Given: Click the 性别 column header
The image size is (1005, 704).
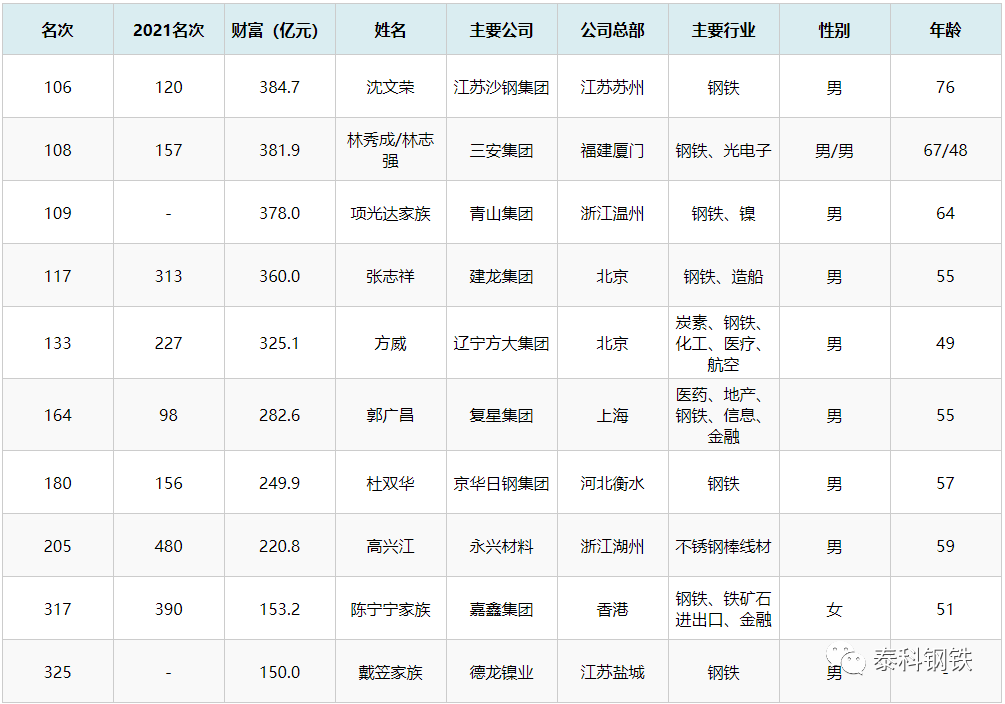Looking at the screenshot, I should [x=834, y=30].
